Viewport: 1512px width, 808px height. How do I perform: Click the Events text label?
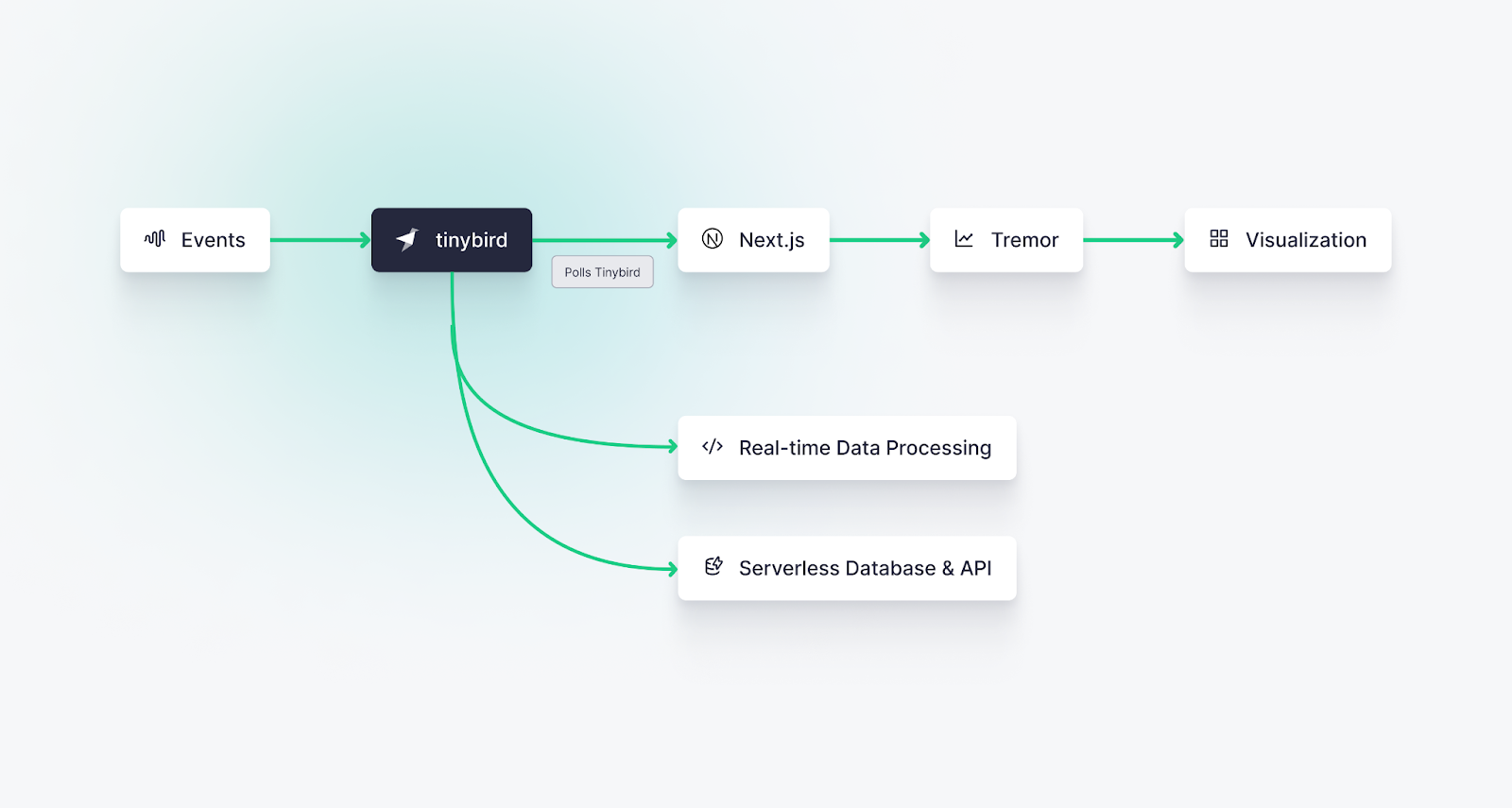coord(213,240)
